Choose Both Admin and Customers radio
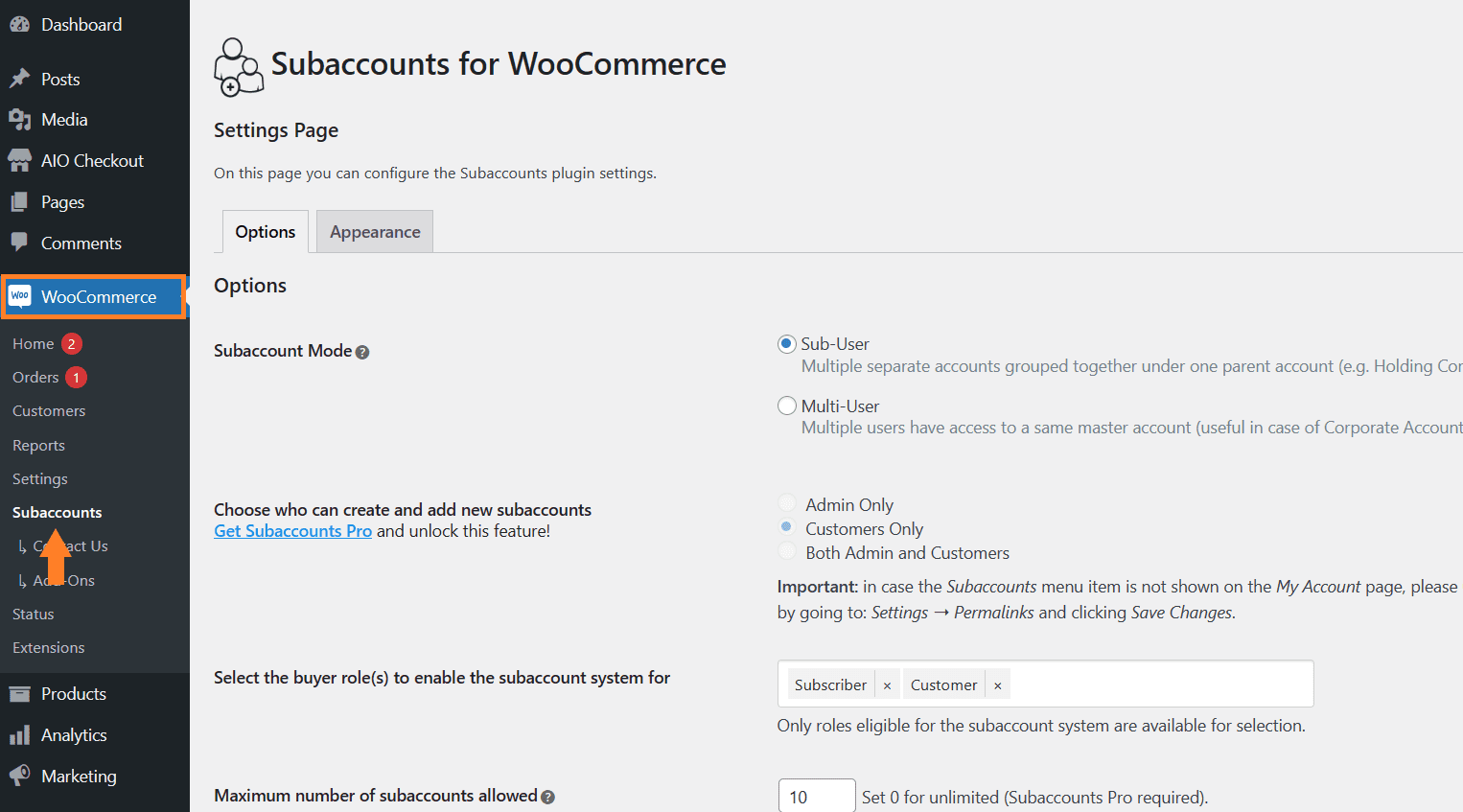 [x=786, y=551]
